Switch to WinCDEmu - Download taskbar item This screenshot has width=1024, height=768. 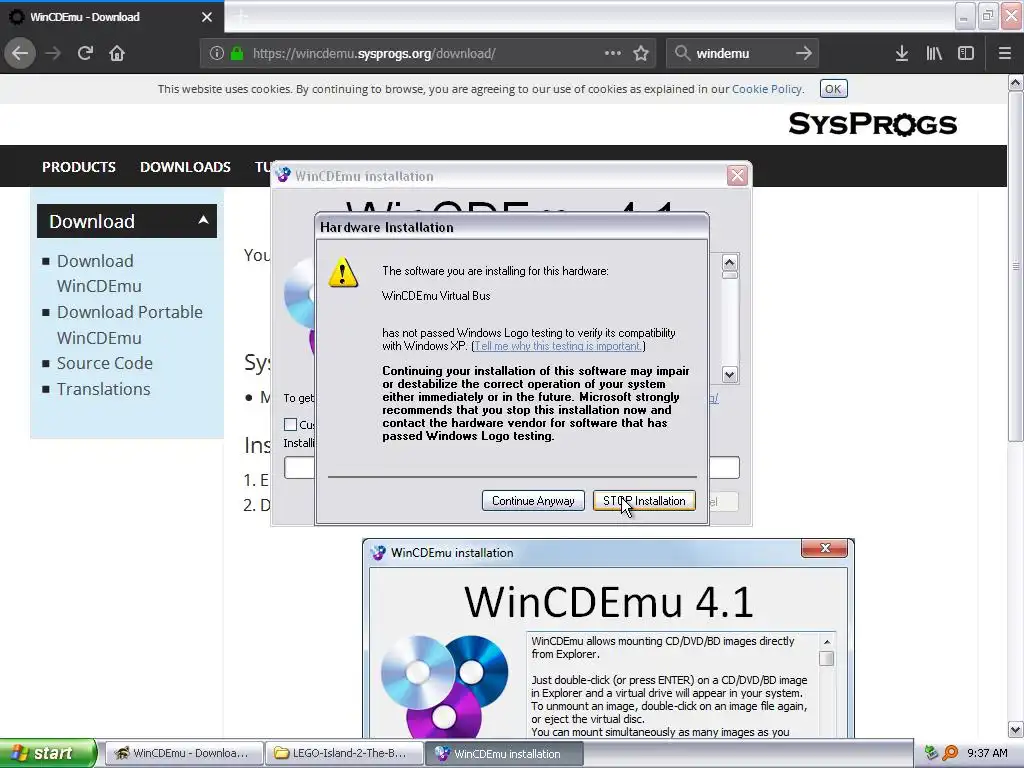[184, 753]
